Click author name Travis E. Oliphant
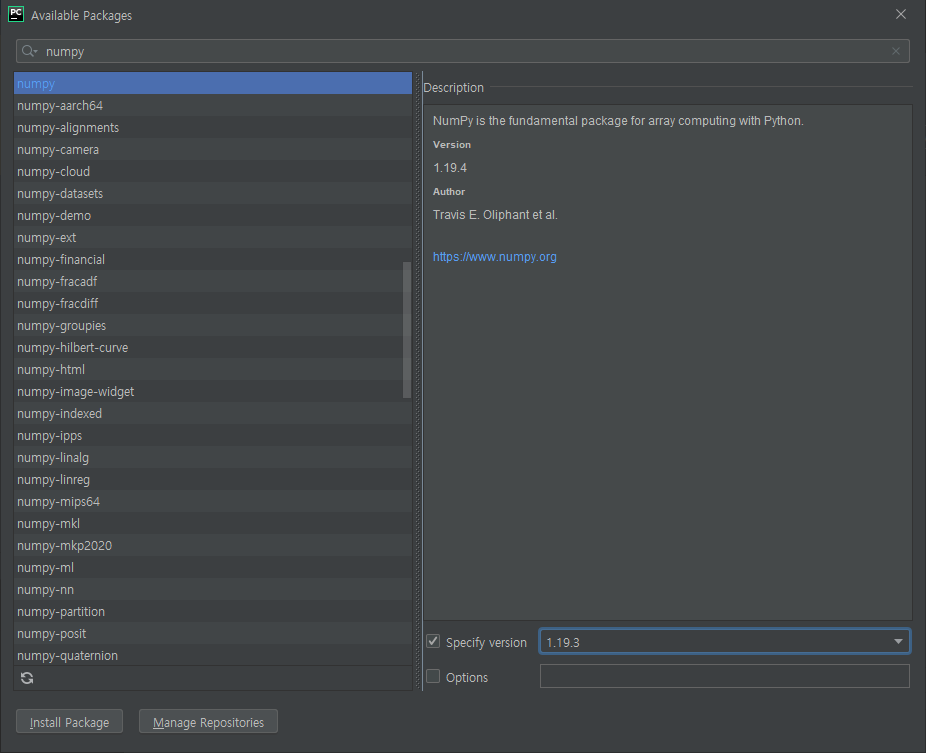Screen dimensions: 926x753 tap(495, 215)
